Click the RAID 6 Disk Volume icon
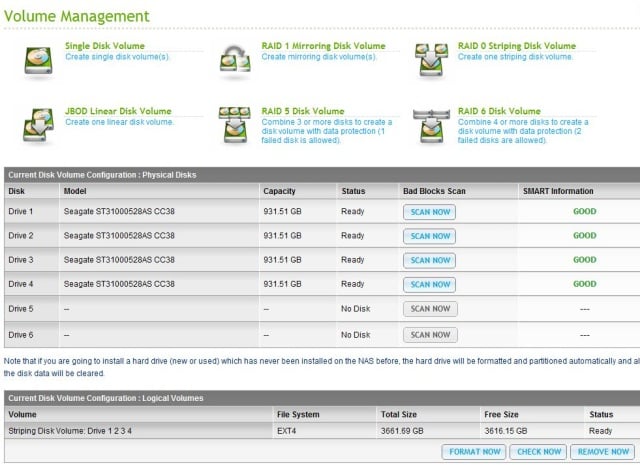Viewport: 640px width, 465px height. (431, 125)
